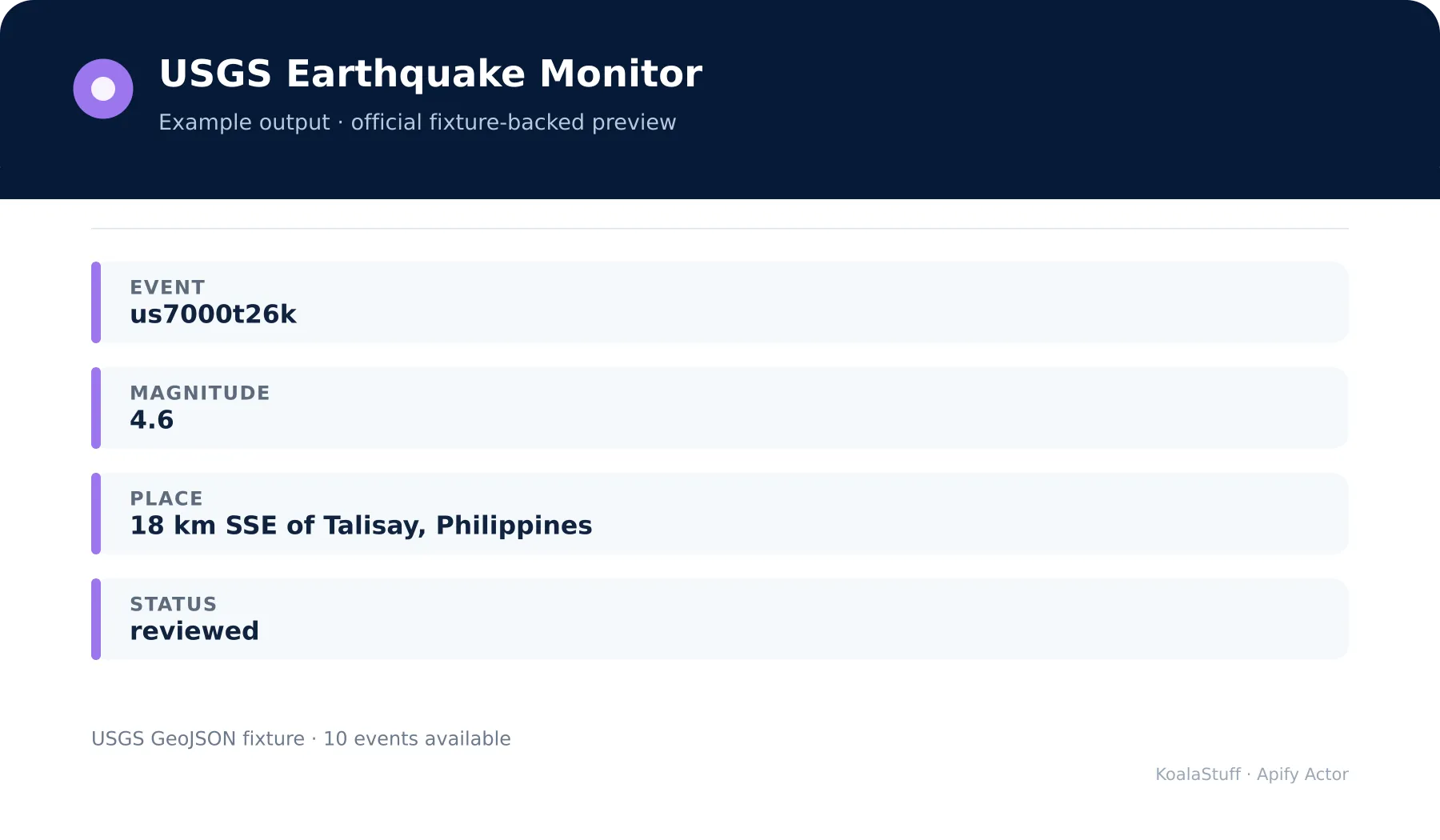The height and width of the screenshot is (840, 1440).
Task: Click the purple accent bar on Magnitude card
Action: pyautogui.click(x=96, y=408)
